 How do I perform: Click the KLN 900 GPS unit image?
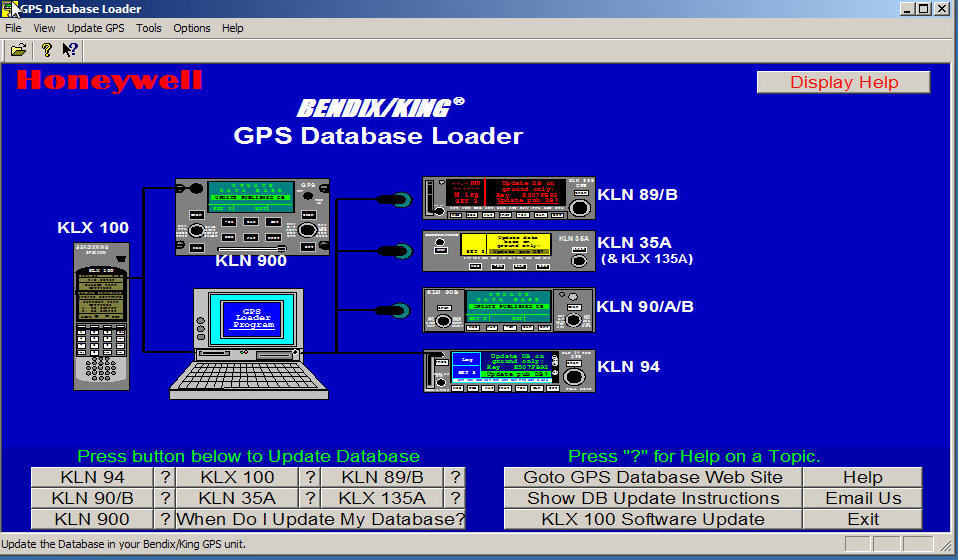pyautogui.click(x=252, y=217)
